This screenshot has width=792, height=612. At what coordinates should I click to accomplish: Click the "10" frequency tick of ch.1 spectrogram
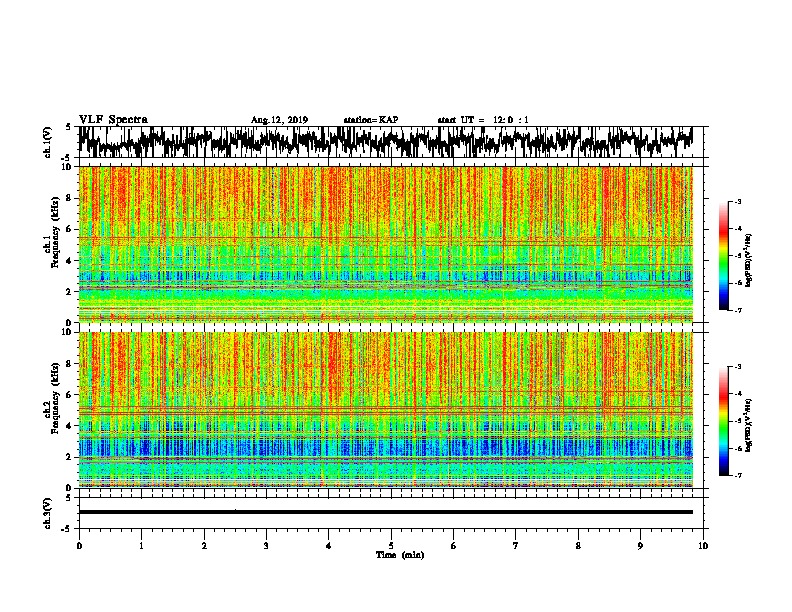point(67,167)
